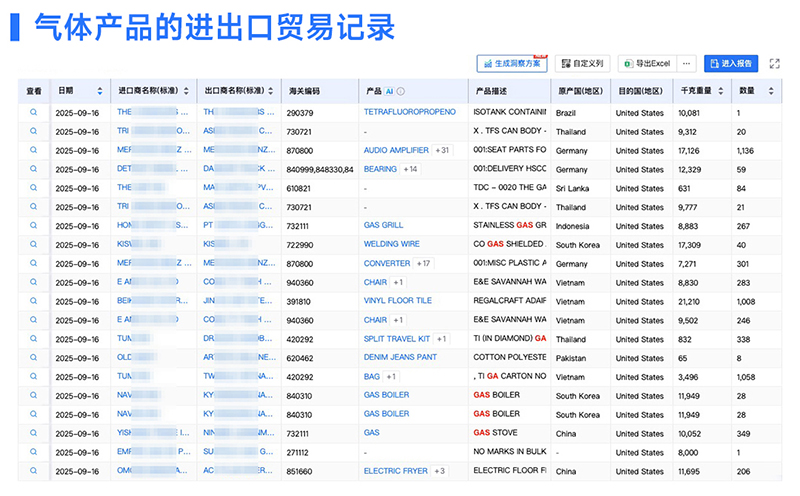The width and height of the screenshot is (800, 496).
Task: Sort by 千克重量 column arrows
Action: [x=724, y=91]
